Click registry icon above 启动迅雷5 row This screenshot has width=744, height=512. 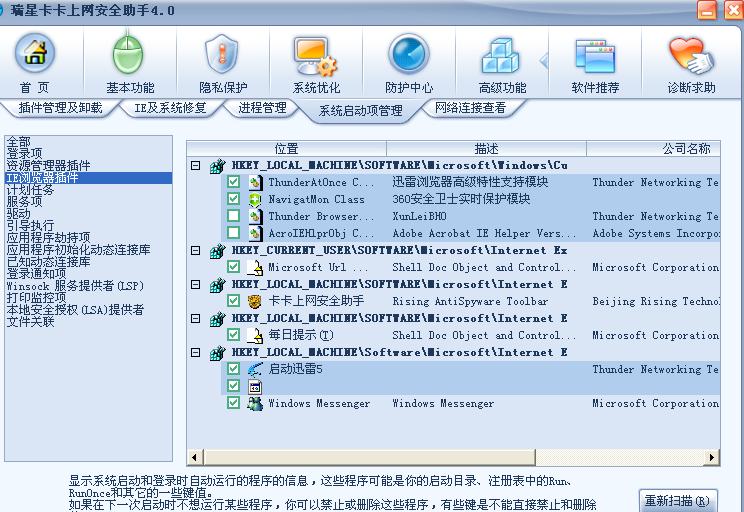tap(217, 353)
